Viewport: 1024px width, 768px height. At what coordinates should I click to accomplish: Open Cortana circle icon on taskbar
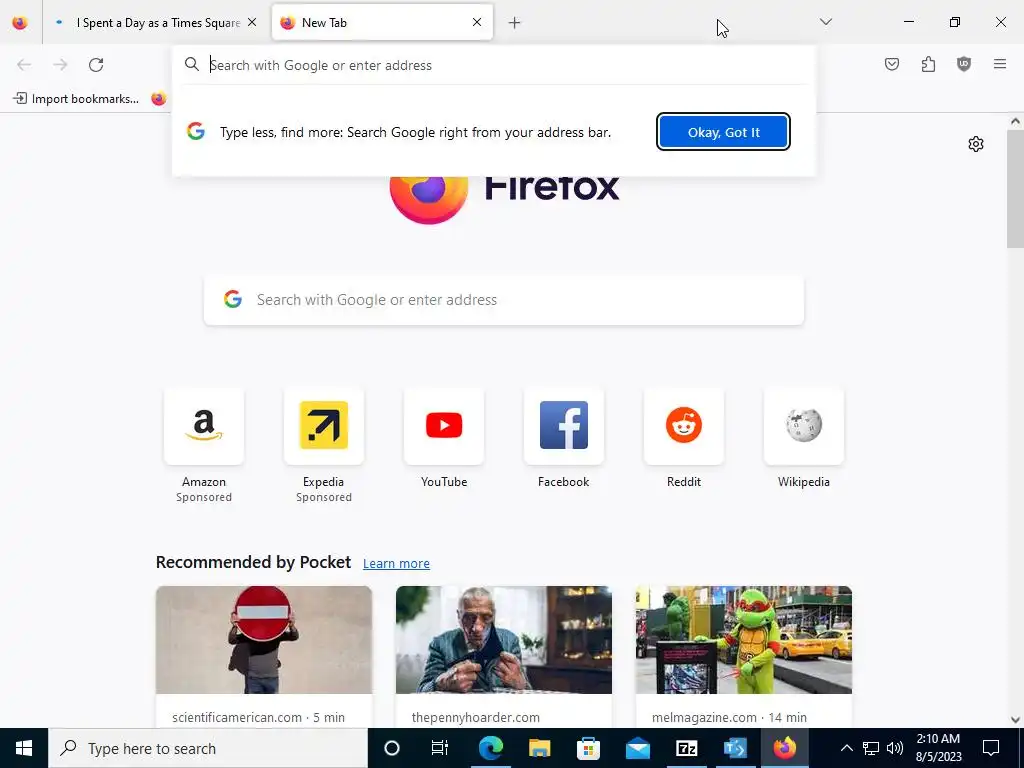[x=392, y=748]
